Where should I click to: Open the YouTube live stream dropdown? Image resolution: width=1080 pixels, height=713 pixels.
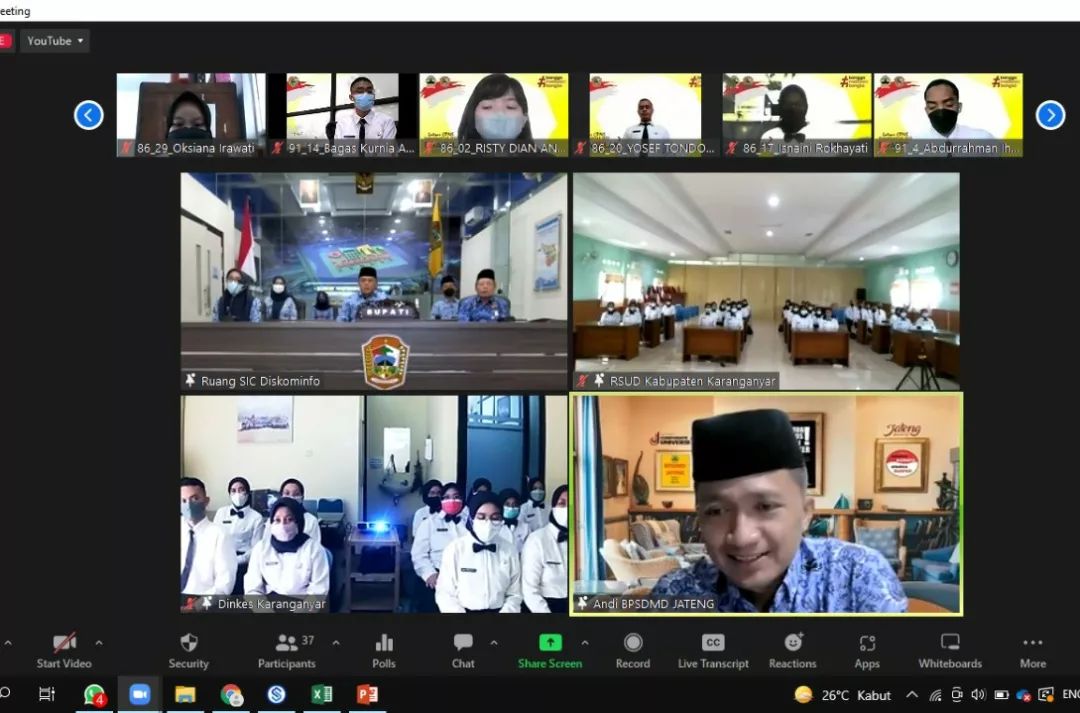[55, 41]
